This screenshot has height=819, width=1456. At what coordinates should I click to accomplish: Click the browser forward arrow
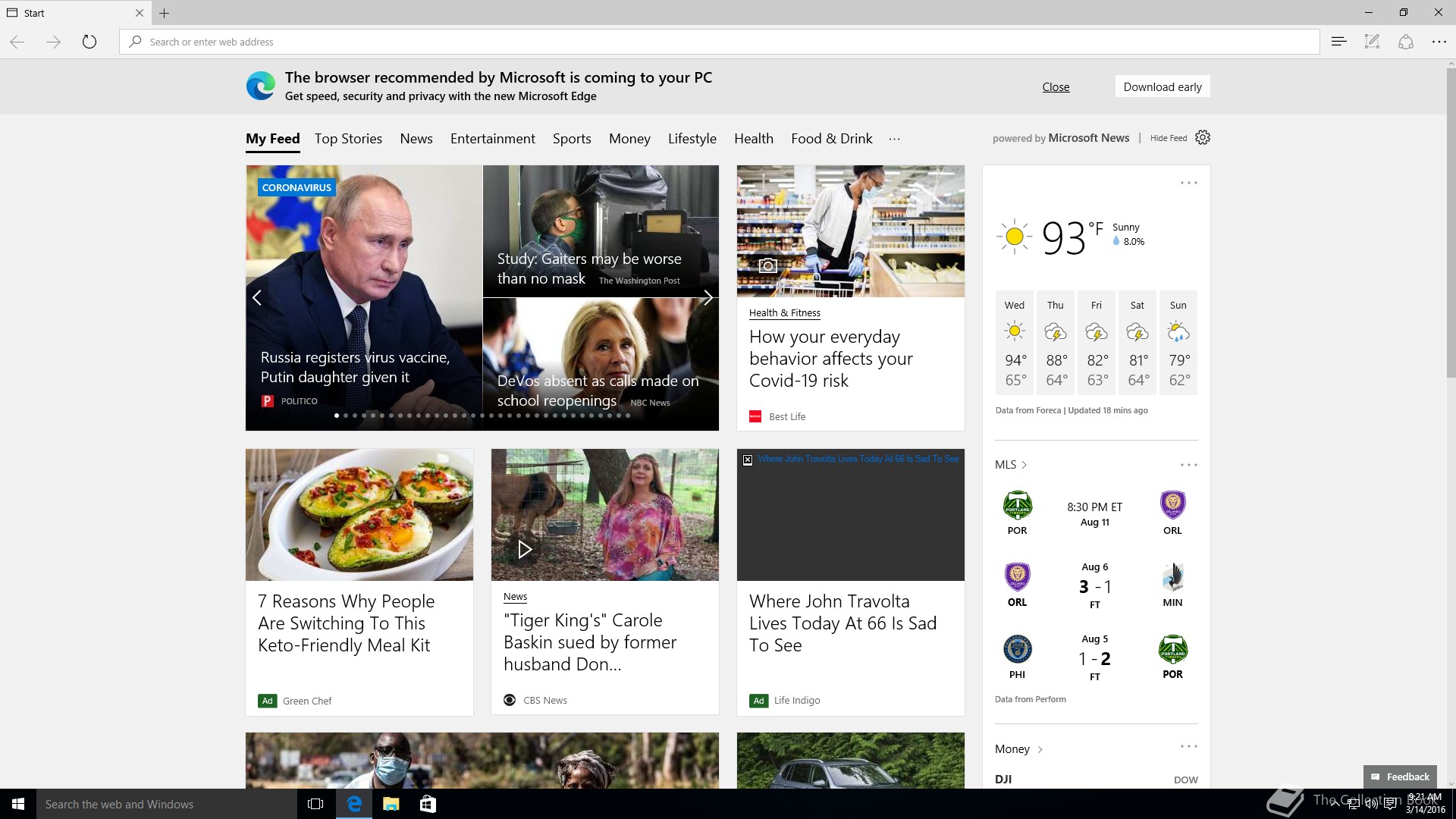pos(53,42)
